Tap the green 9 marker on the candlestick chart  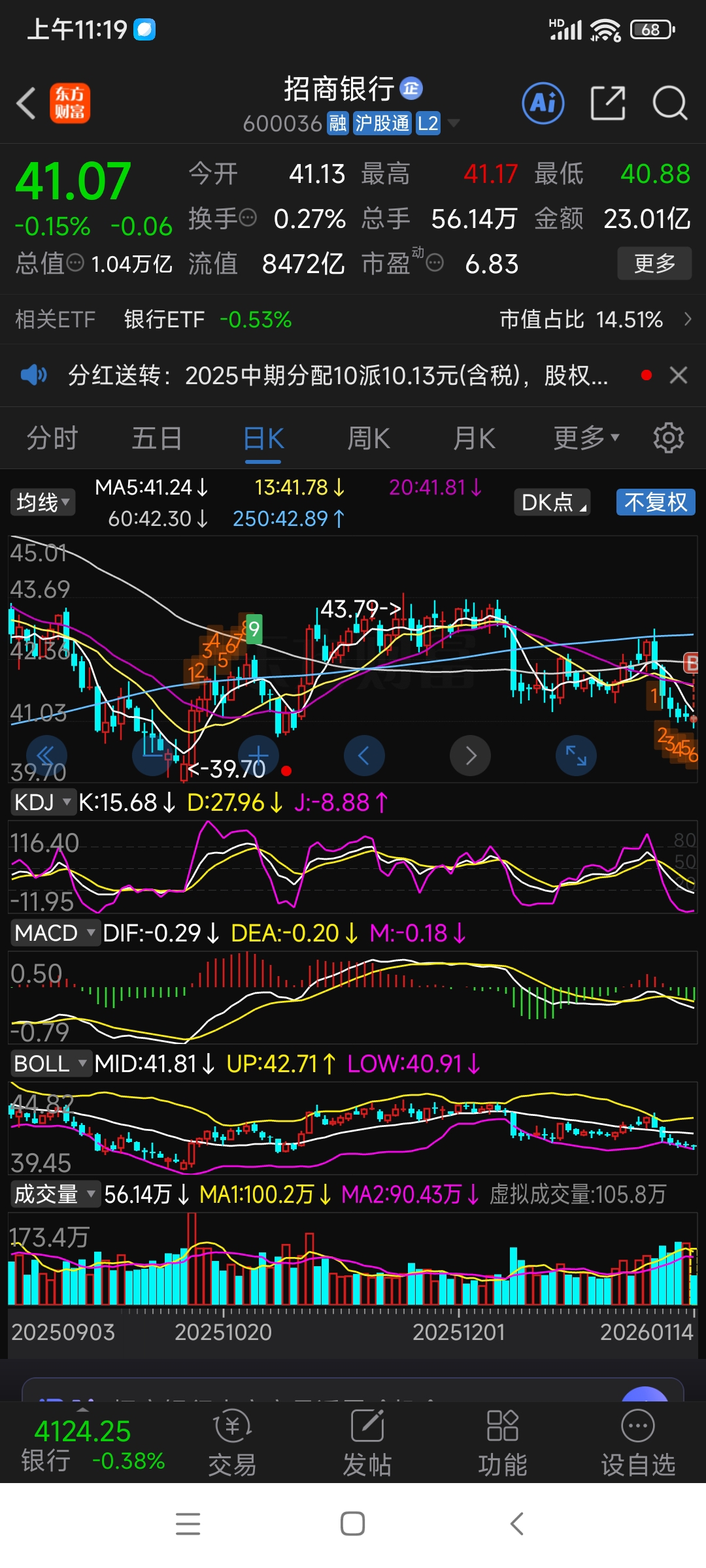(254, 629)
